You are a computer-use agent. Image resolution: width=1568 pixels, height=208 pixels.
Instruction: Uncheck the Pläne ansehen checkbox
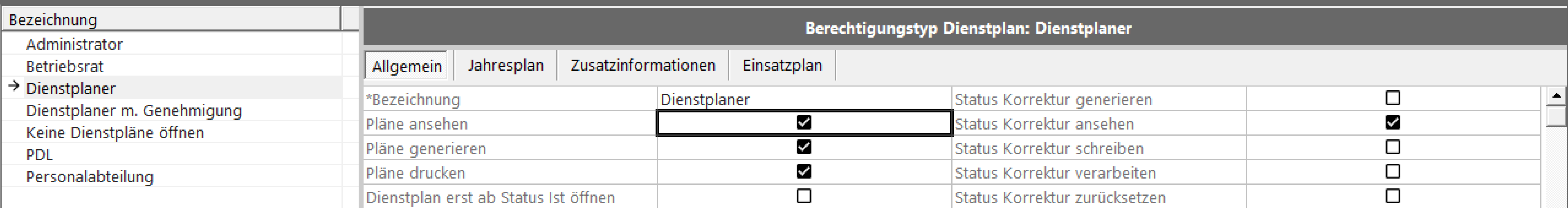(804, 122)
